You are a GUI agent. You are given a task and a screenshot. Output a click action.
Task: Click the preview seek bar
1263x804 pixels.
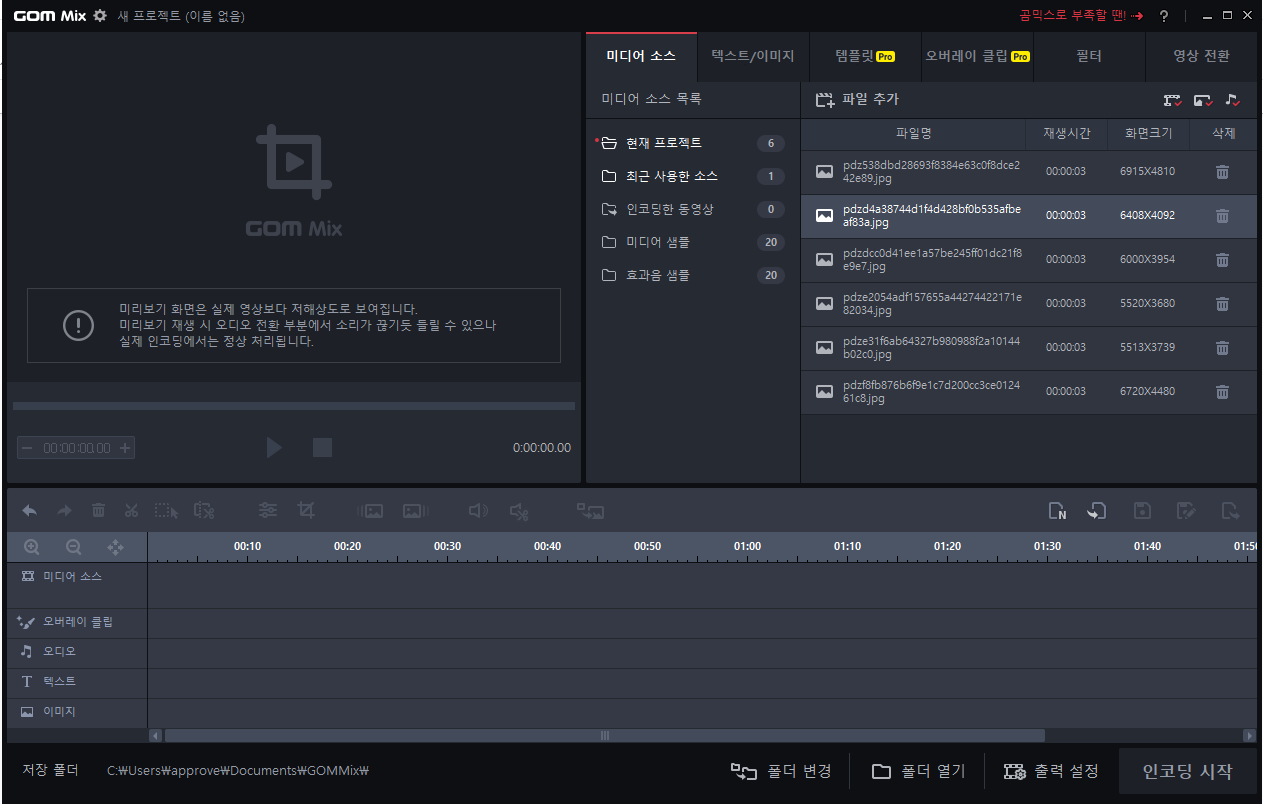pyautogui.click(x=294, y=406)
